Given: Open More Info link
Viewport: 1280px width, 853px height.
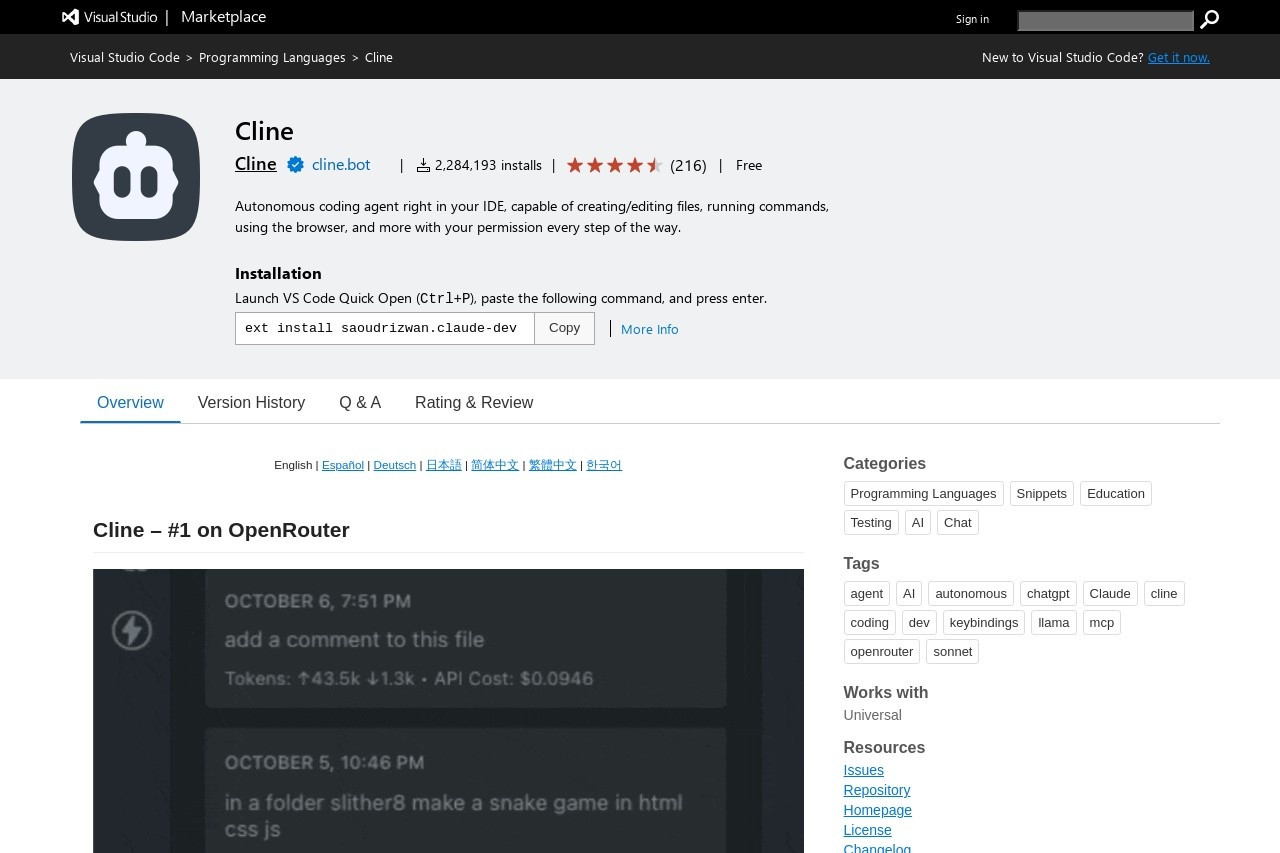Looking at the screenshot, I should (x=650, y=329).
